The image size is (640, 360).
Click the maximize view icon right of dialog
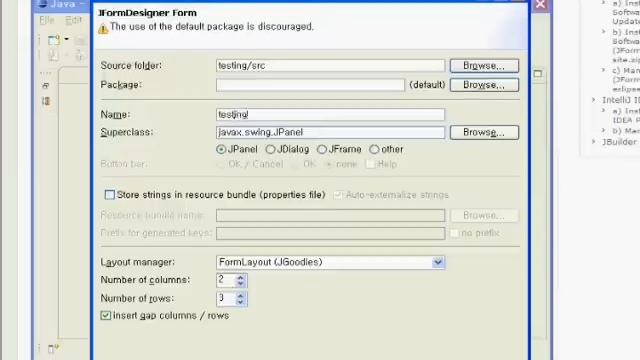(538, 74)
